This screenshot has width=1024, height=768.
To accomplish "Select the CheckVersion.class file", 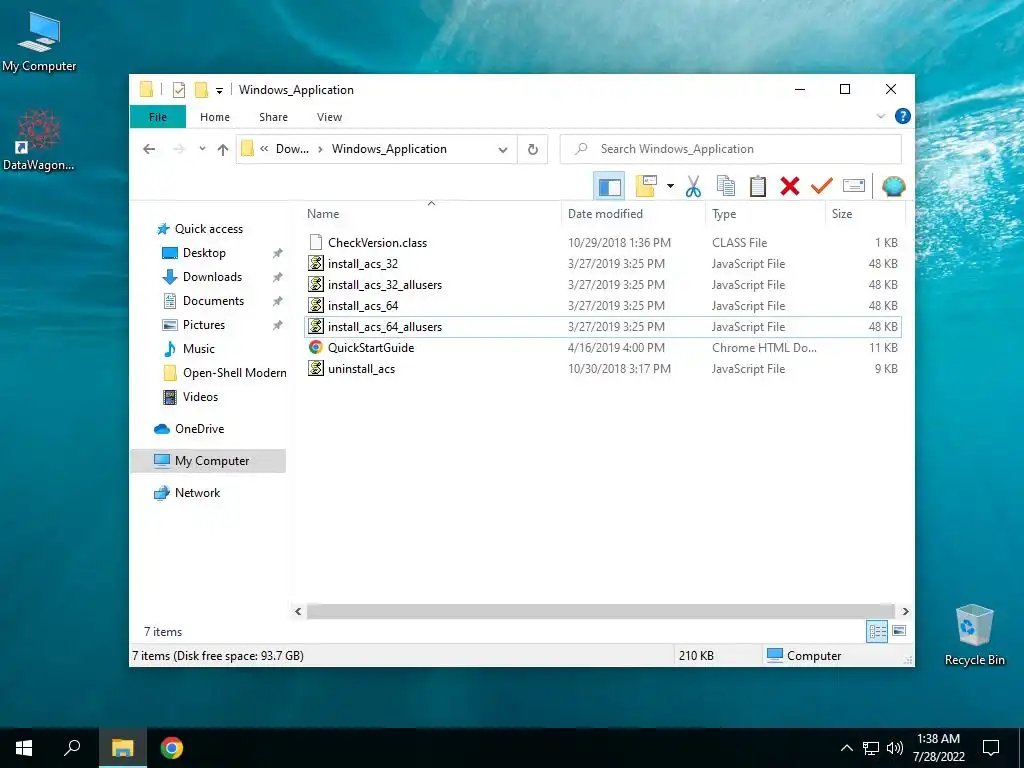I will point(603,242).
